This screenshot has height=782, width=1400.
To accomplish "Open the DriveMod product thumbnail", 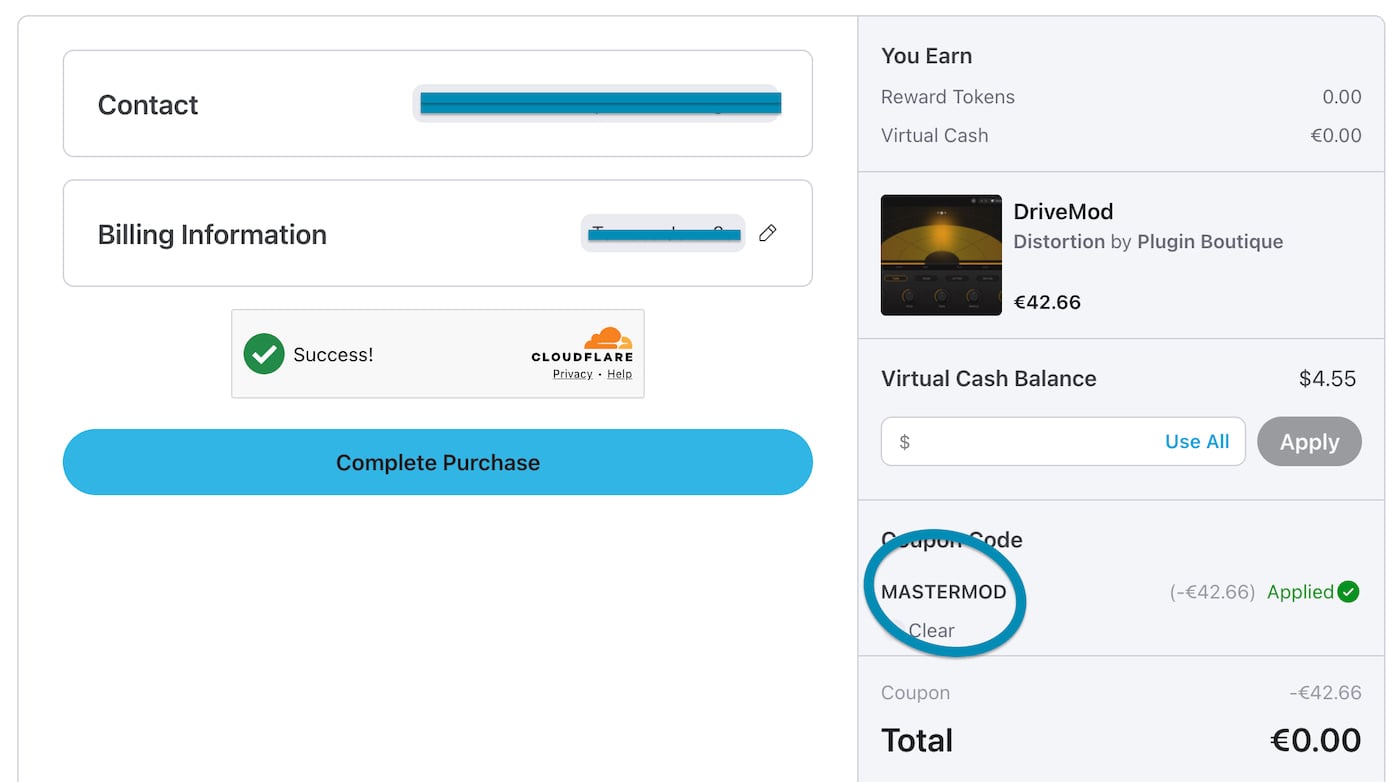I will click(x=940, y=255).
